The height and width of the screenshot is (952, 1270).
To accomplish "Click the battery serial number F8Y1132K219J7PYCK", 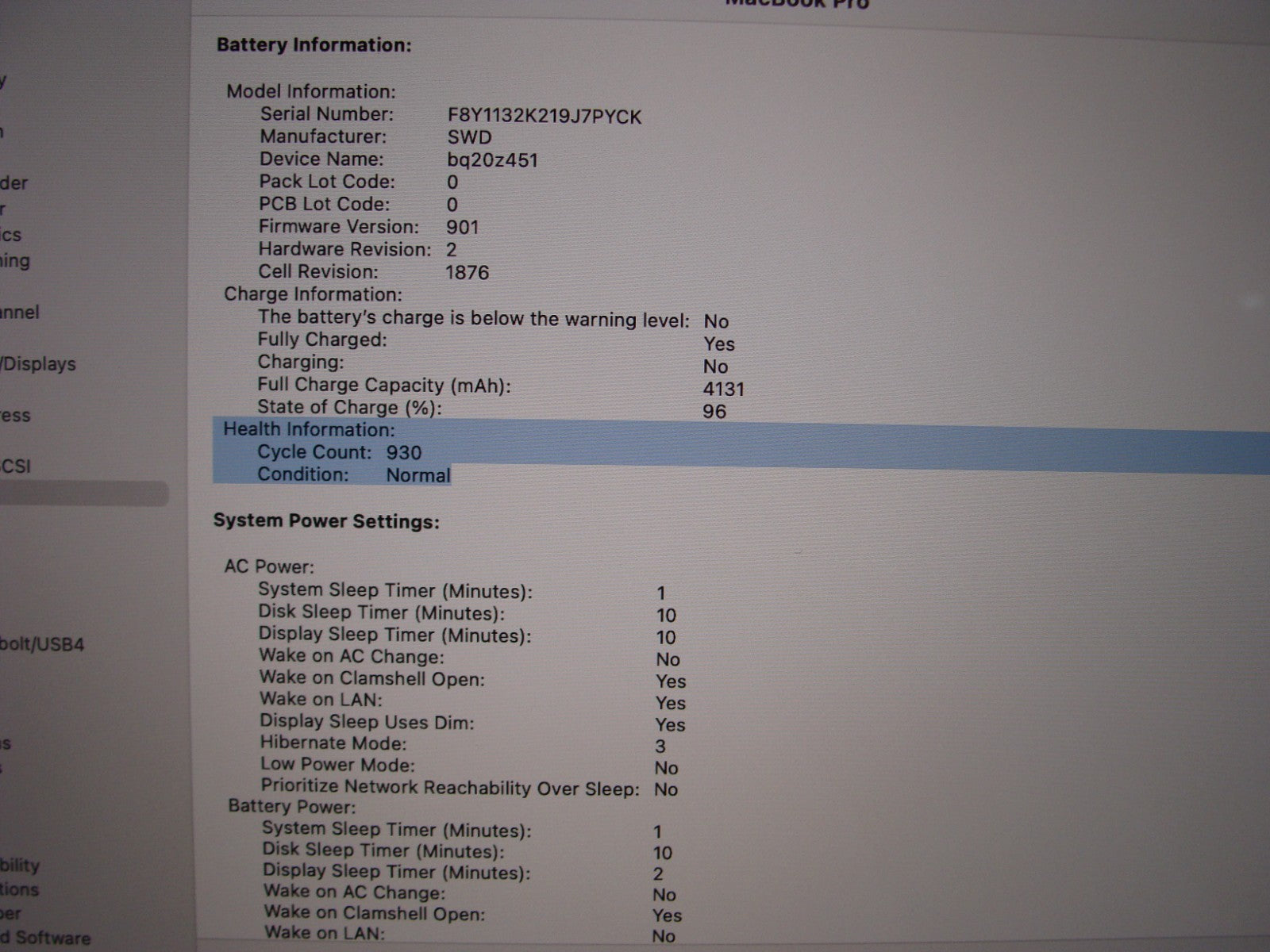I will tap(544, 117).
